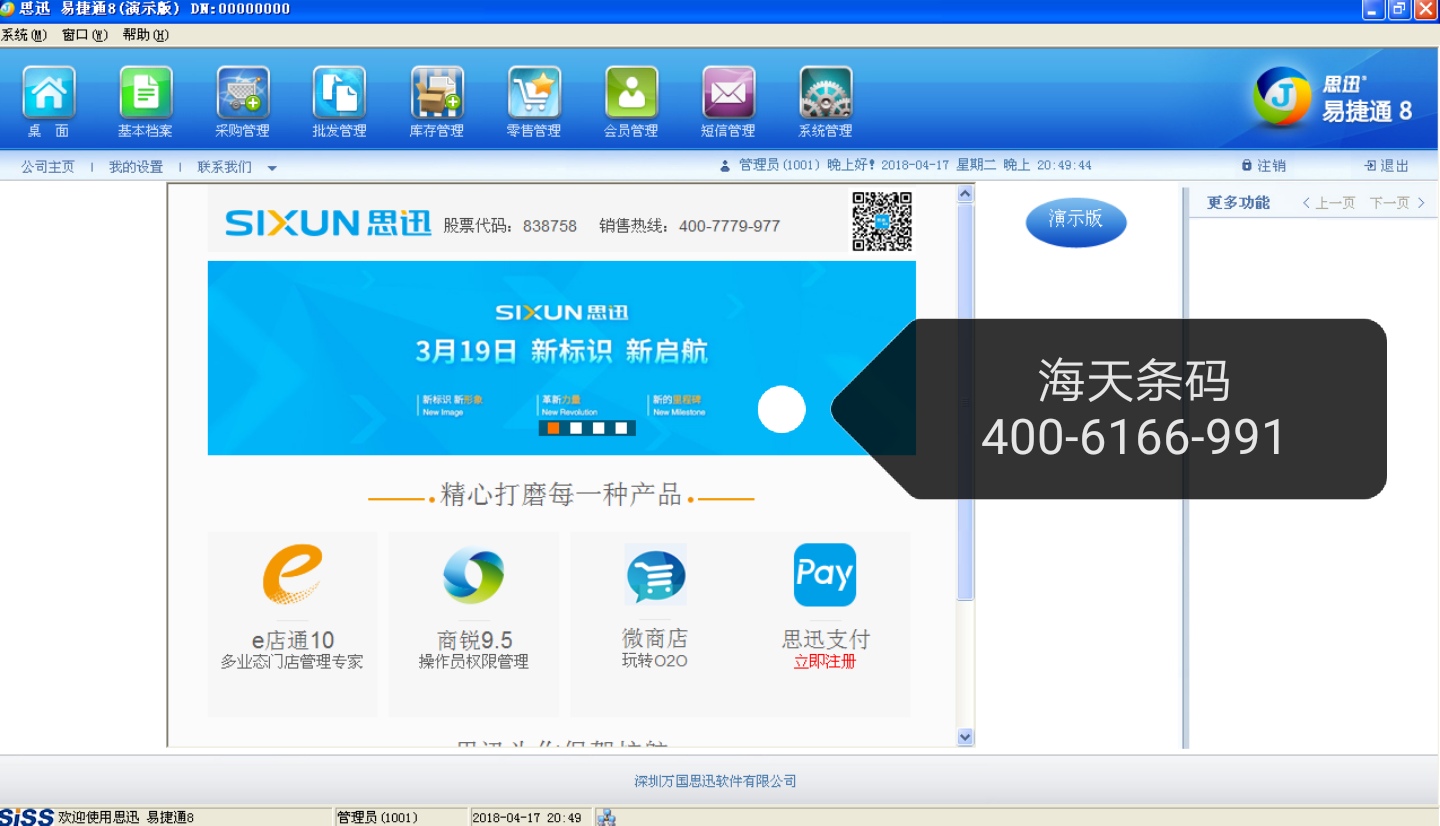Click the 立即注册 link under 思迅支付

click(825, 662)
